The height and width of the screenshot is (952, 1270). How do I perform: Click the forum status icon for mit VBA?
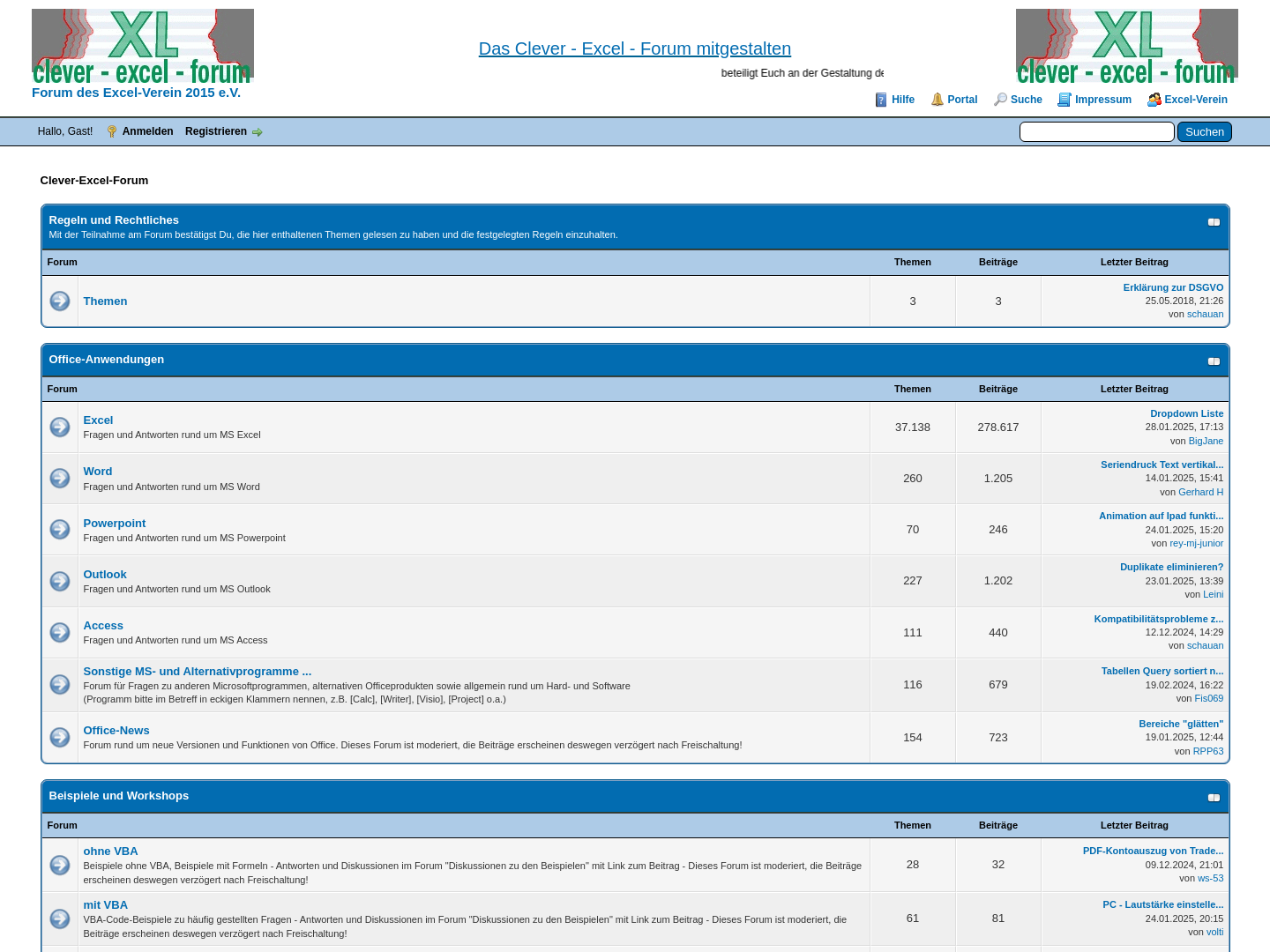(x=59, y=919)
